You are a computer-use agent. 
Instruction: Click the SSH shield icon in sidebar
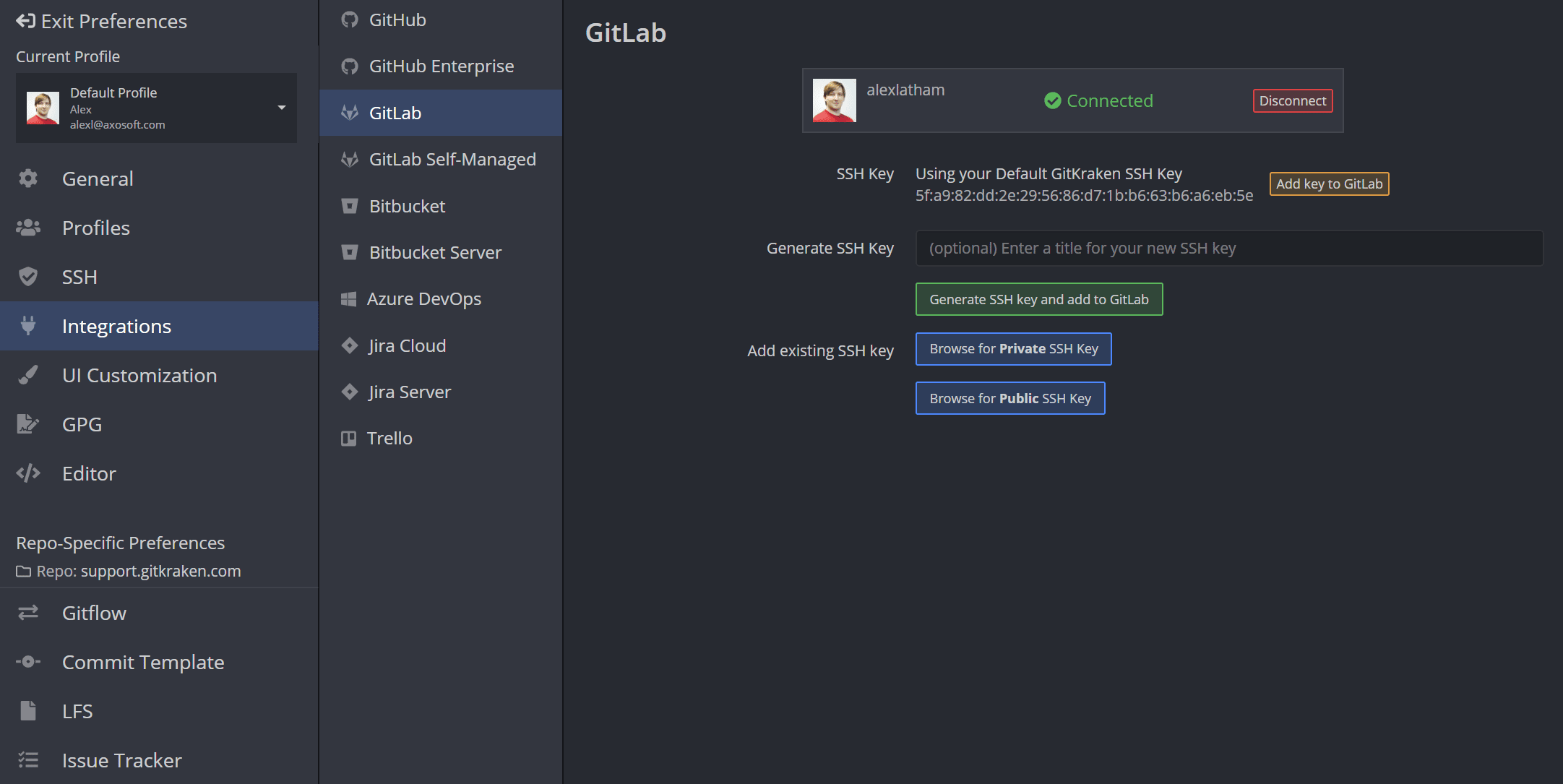point(28,277)
